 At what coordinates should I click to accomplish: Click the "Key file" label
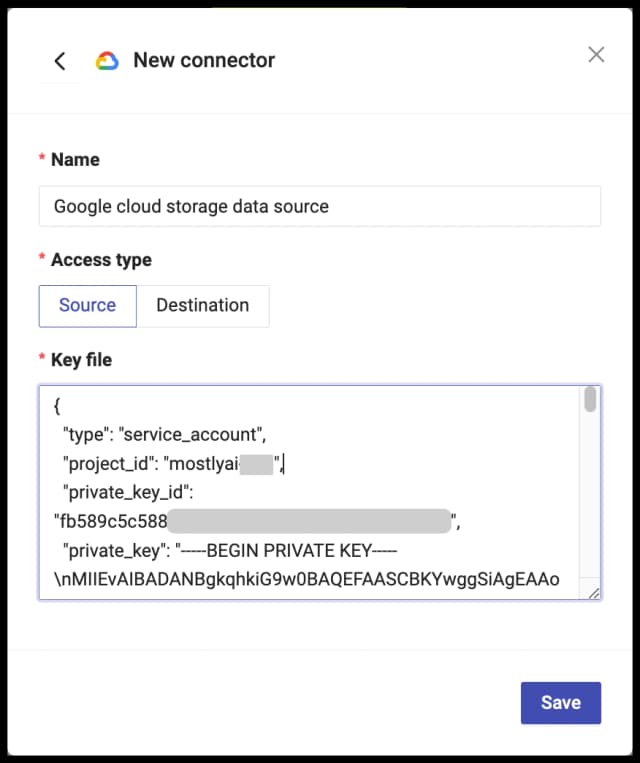pos(81,360)
